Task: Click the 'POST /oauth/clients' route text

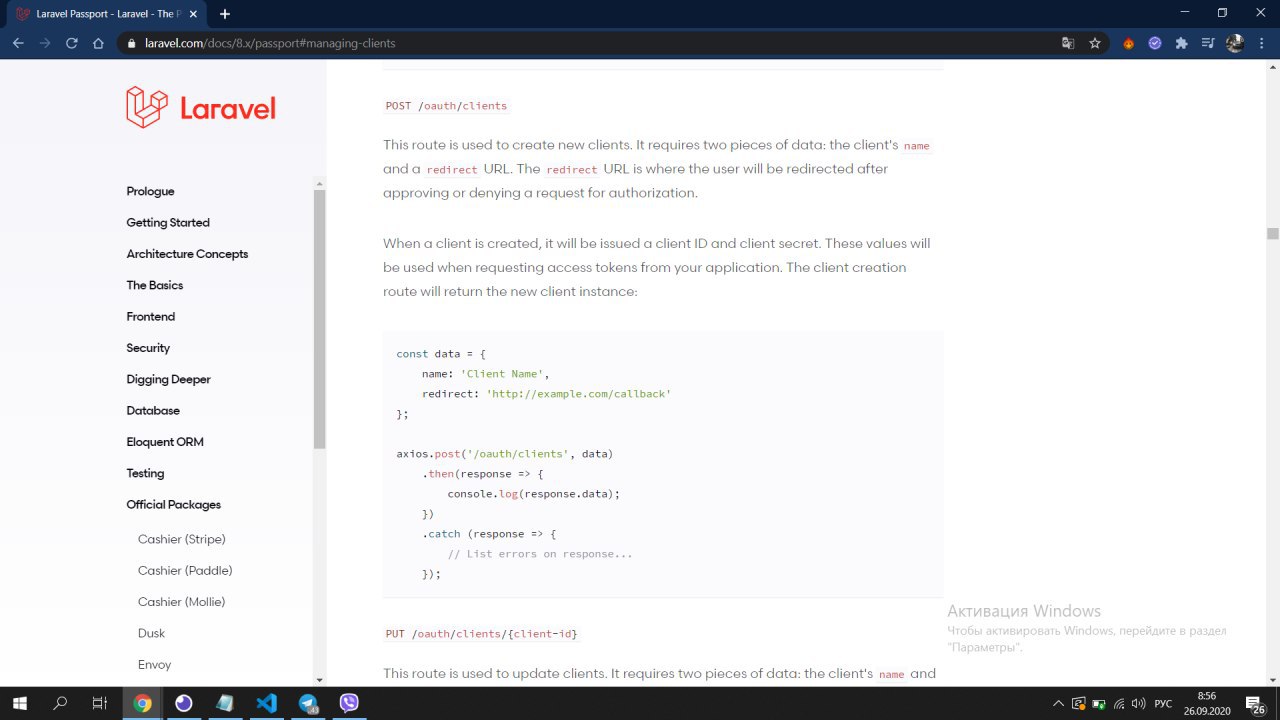Action: 446,105
